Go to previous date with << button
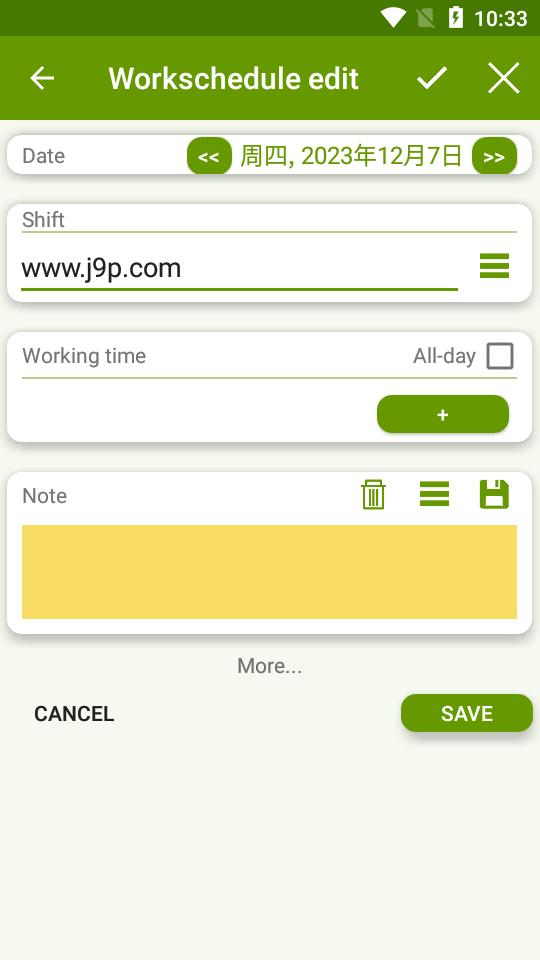The width and height of the screenshot is (540, 960). pyautogui.click(x=209, y=156)
